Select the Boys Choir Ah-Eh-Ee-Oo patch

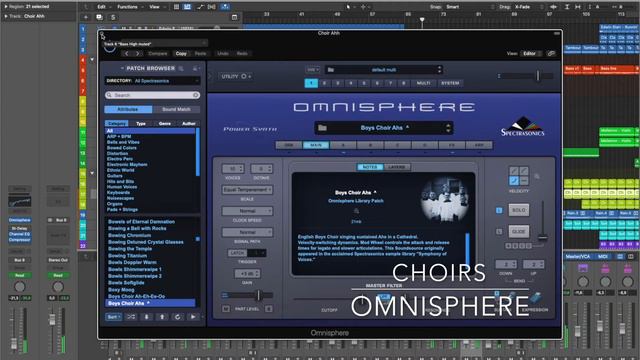pos(136,296)
